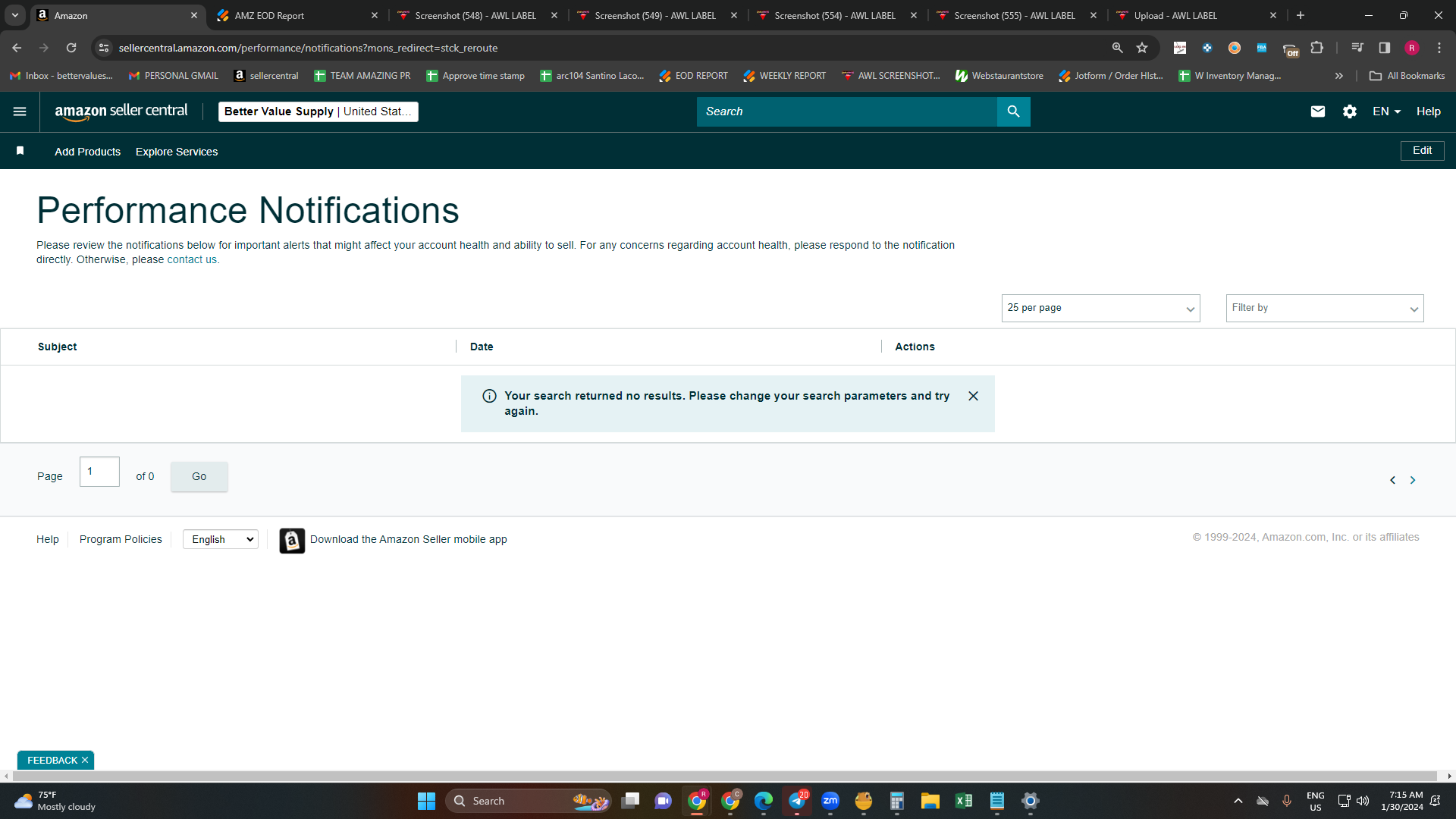
Task: Switch to Upload - AWL LABEL tab
Action: point(1197,15)
